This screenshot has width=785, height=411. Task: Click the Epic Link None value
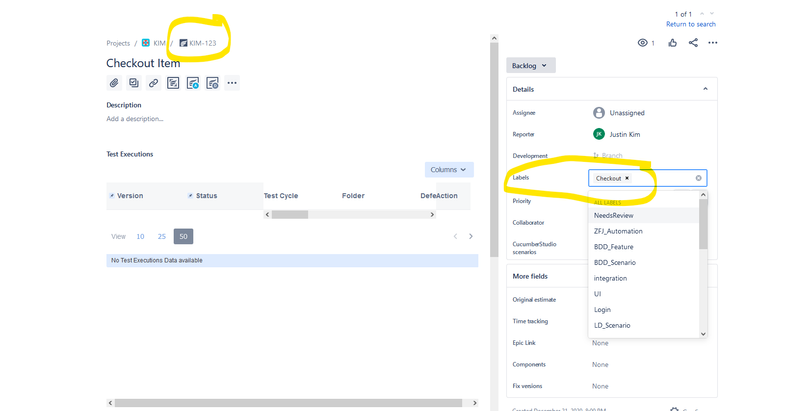(x=600, y=343)
